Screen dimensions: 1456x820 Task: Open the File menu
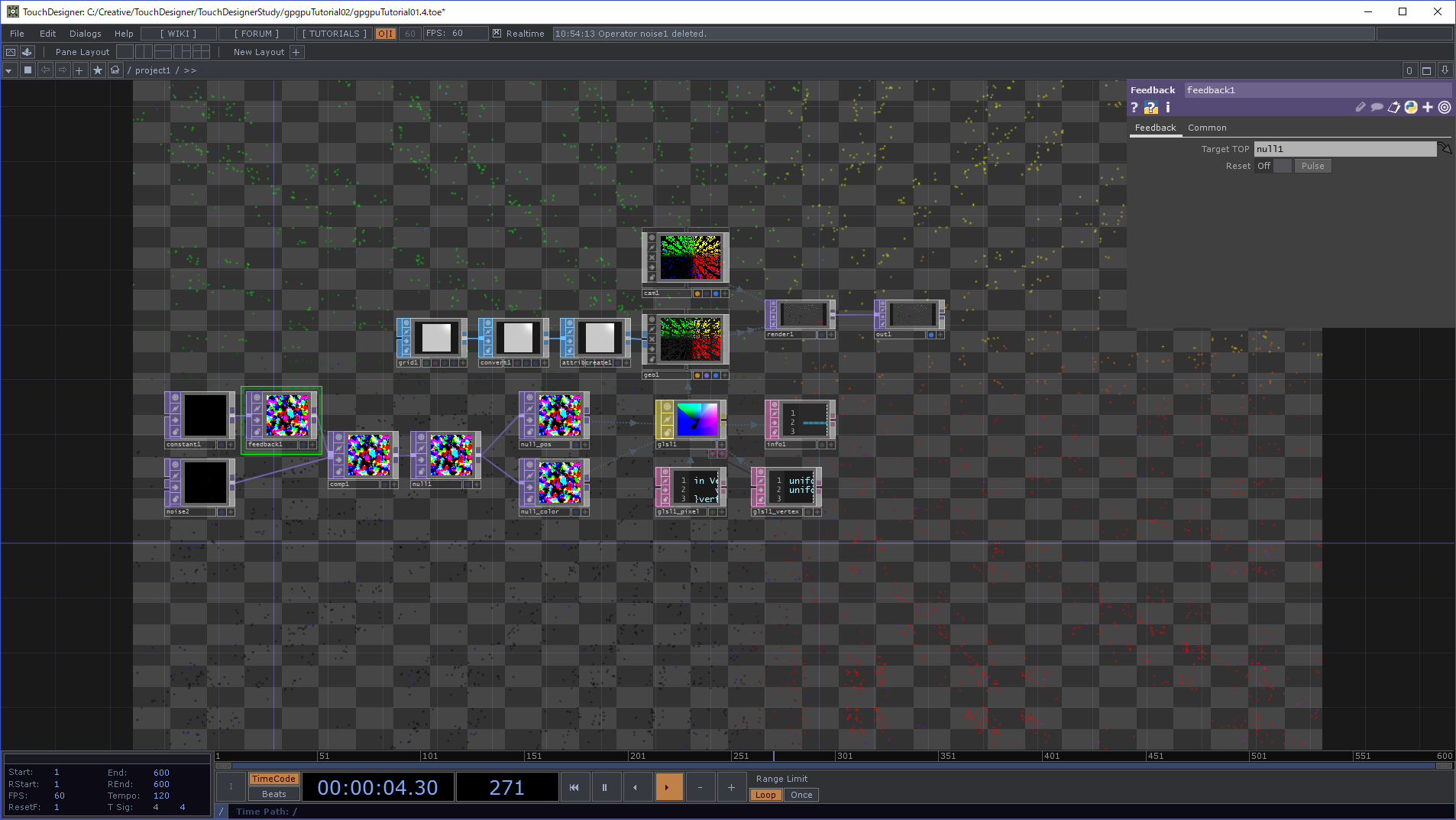[17, 34]
